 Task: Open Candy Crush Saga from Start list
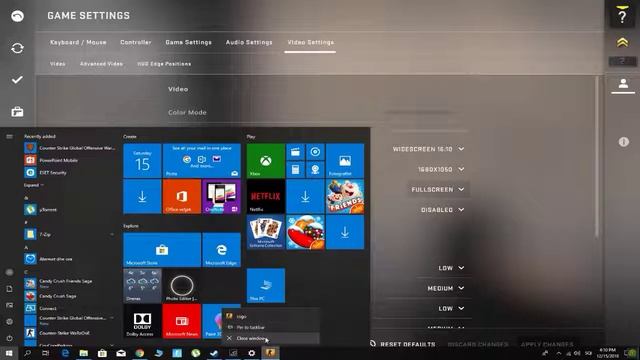click(69, 296)
